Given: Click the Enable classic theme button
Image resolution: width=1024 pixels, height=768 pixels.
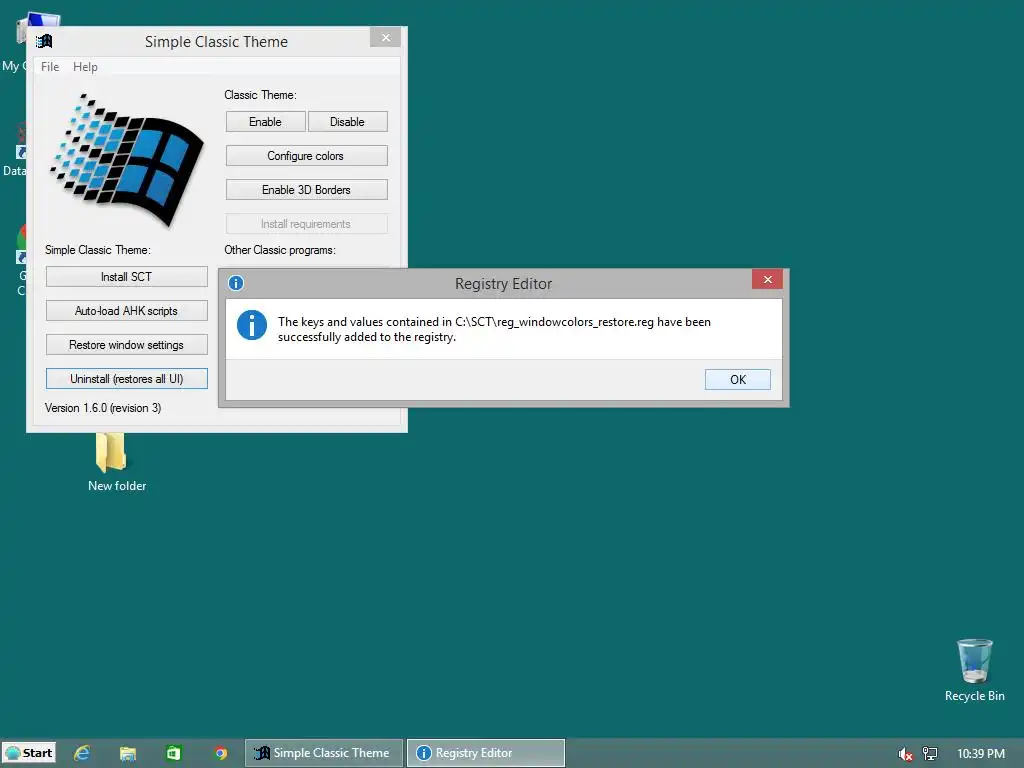Looking at the screenshot, I should point(265,121).
